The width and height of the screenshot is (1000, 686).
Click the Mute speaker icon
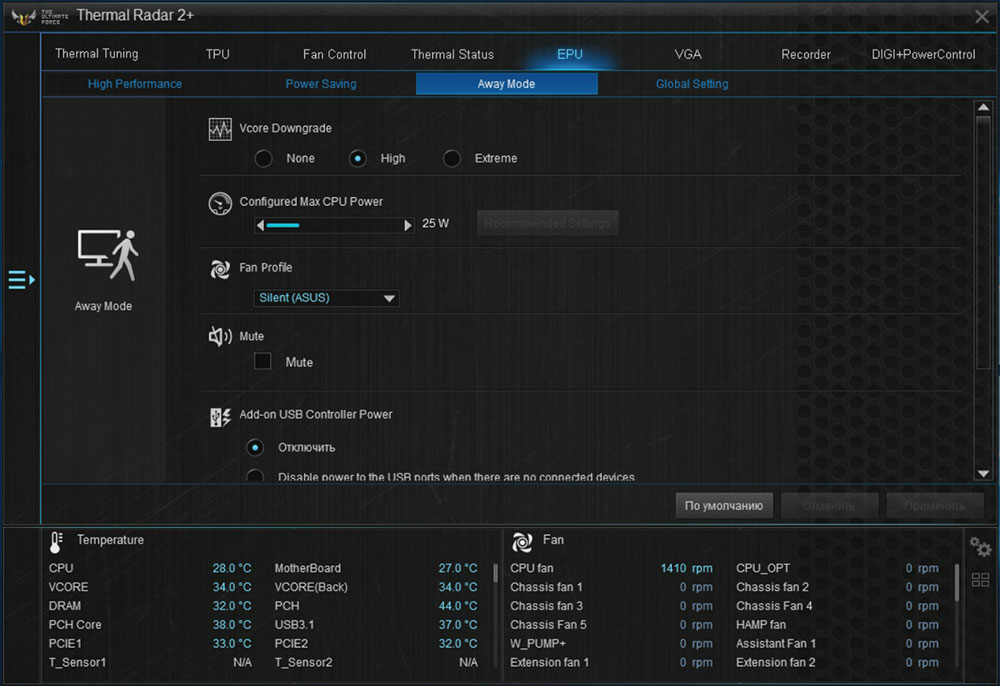[x=220, y=336]
